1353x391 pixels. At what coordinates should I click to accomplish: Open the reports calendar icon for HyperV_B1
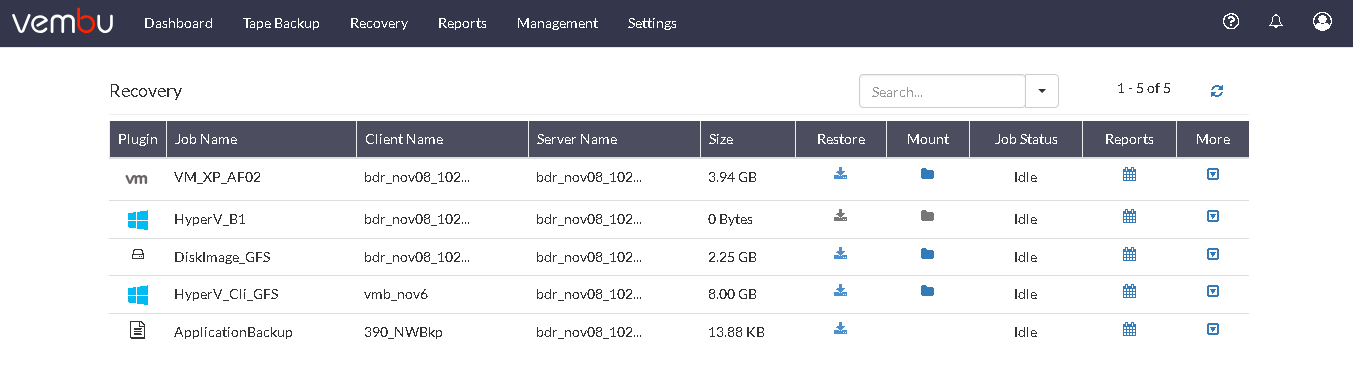(1129, 216)
